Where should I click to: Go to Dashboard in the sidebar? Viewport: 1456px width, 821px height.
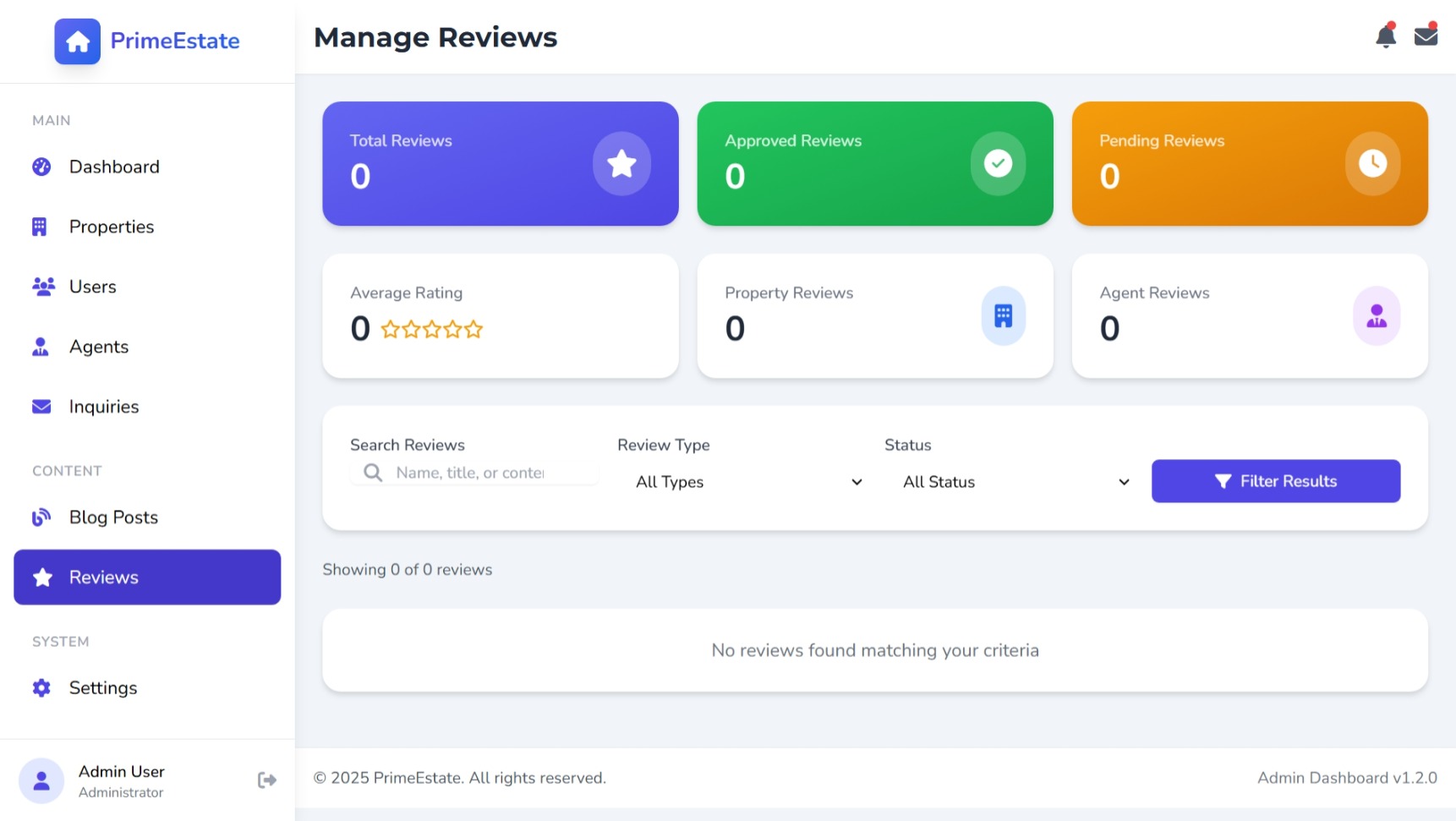click(114, 167)
